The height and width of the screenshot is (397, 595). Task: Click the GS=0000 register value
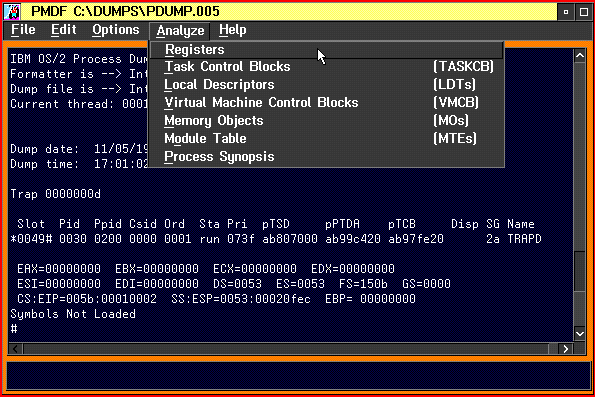[x=426, y=284]
